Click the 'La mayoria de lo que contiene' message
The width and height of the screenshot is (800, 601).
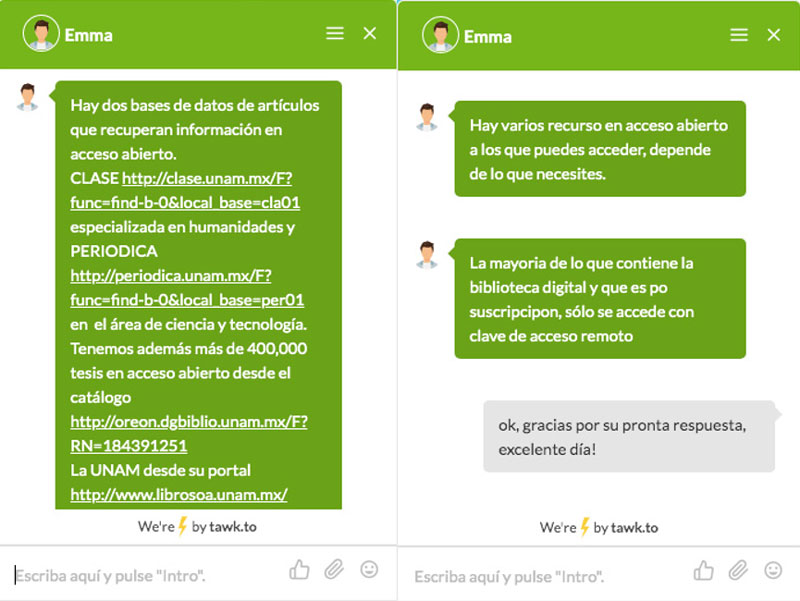pyautogui.click(x=600, y=298)
